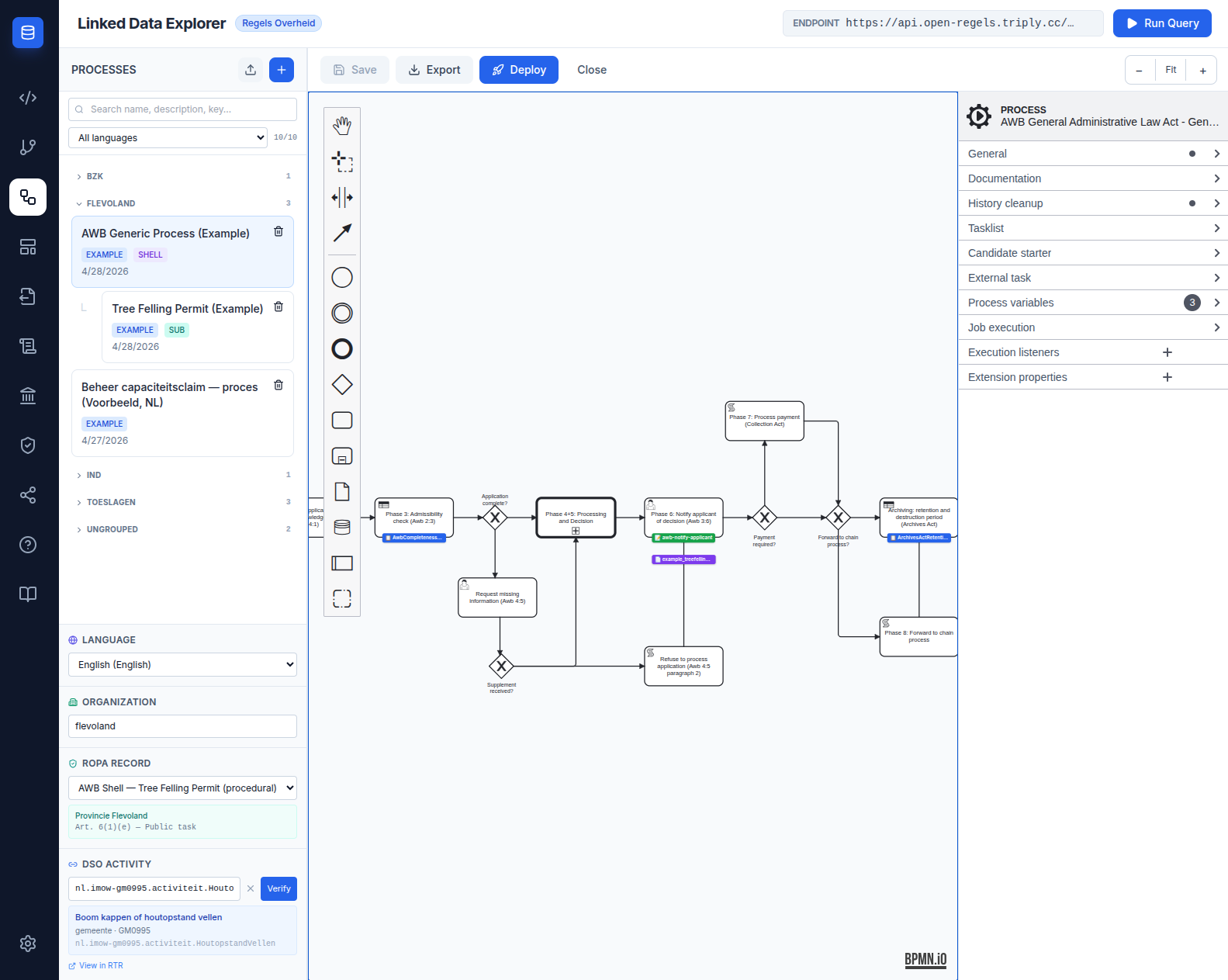Create a pool/participant from palette
1228x980 pixels.
(x=342, y=563)
